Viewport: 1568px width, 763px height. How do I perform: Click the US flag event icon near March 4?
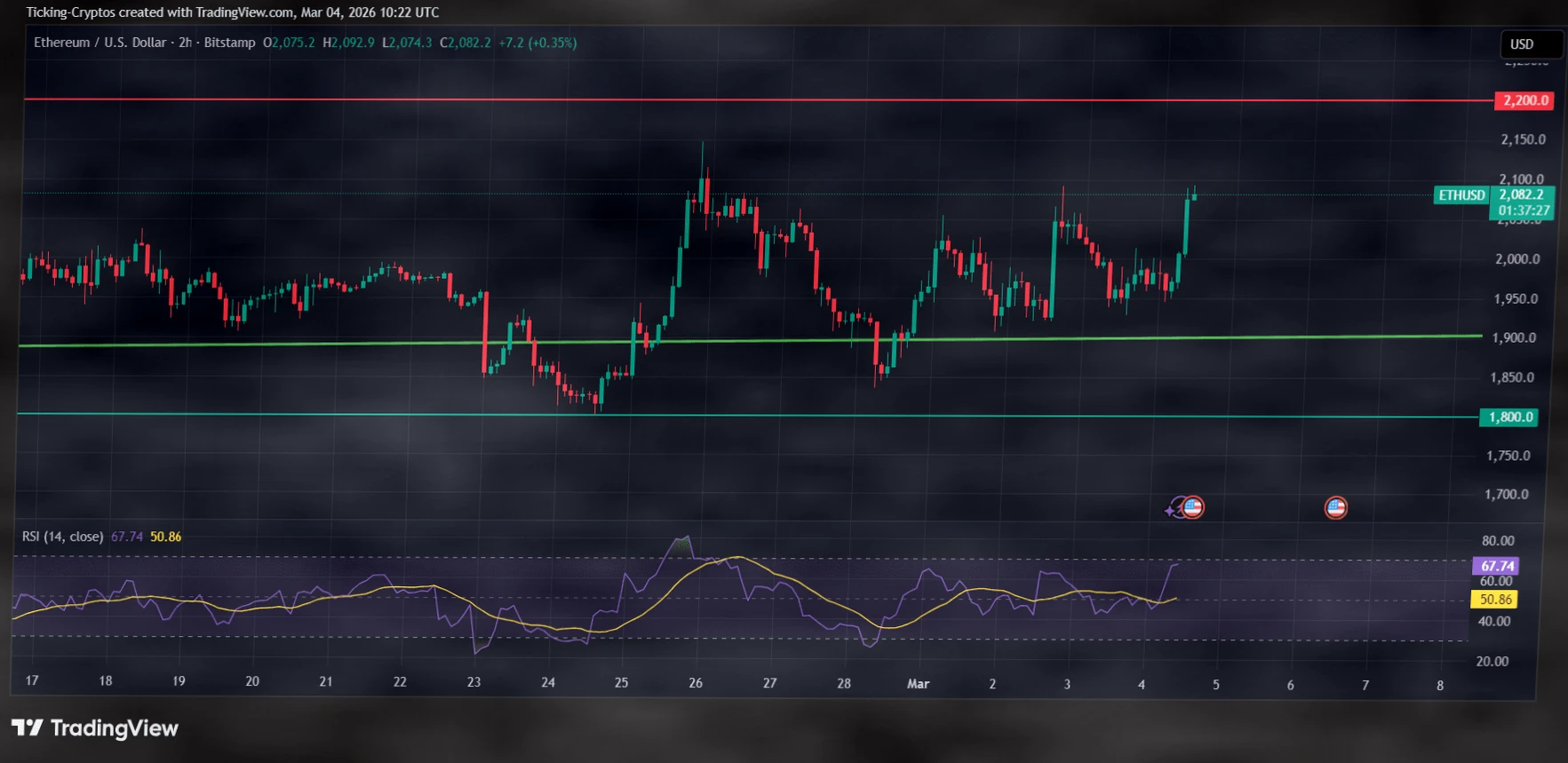click(1193, 507)
